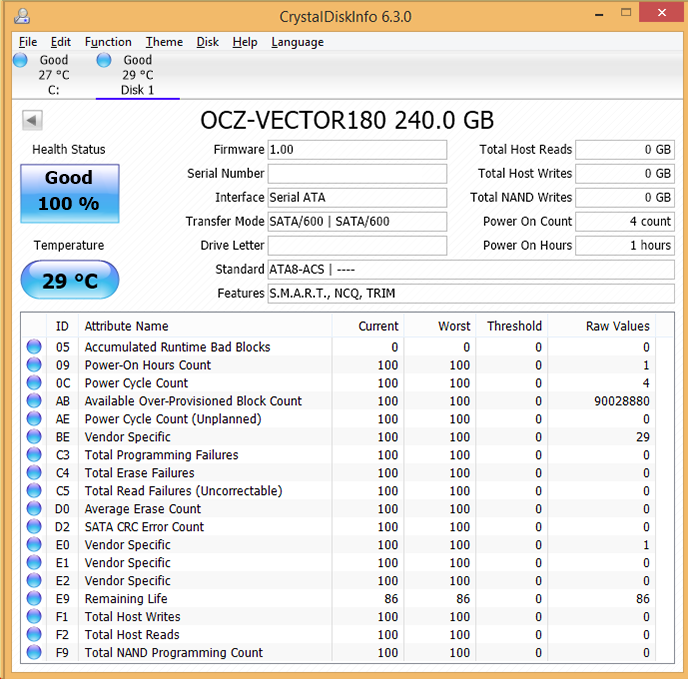Viewport: 688px width, 679px height.
Task: Click status orb for Power-On Hours Count
Action: [35, 365]
